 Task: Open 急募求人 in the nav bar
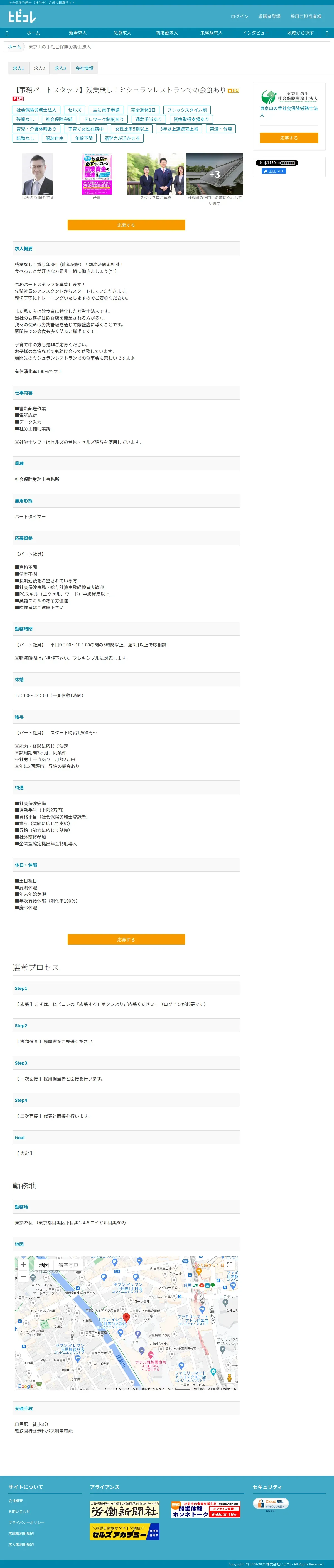122,33
